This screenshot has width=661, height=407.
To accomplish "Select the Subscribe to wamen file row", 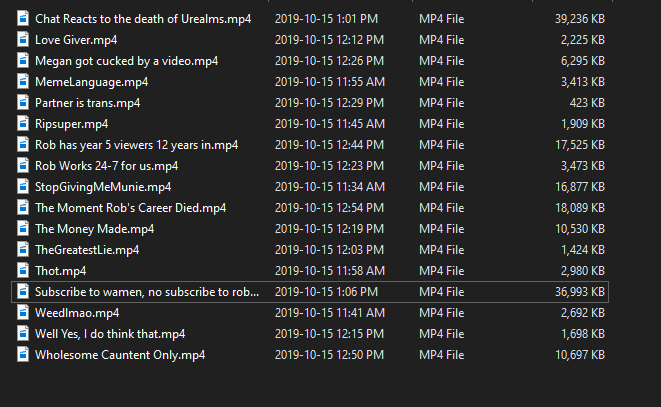I will pos(310,292).
